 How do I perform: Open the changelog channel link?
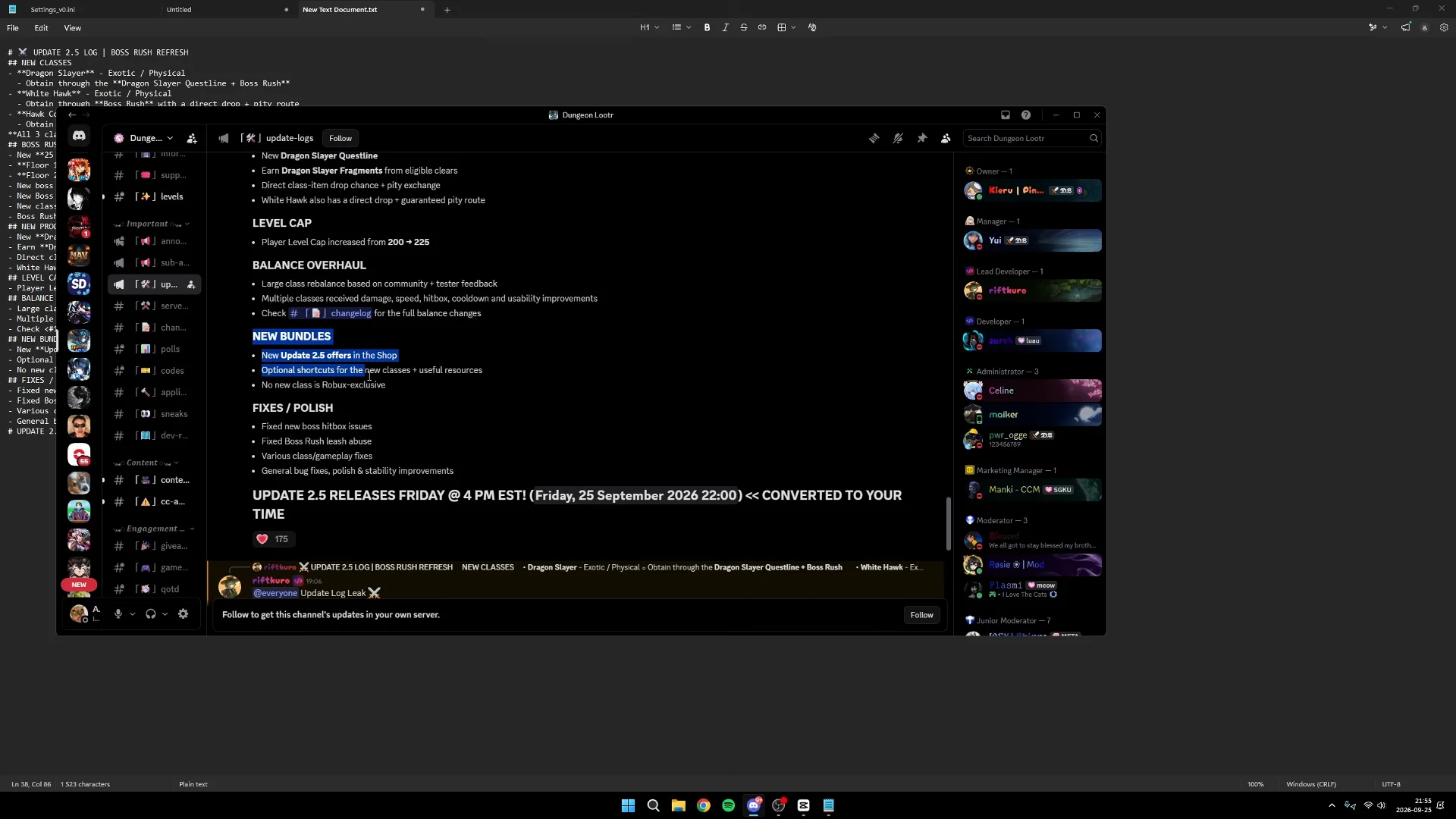[x=331, y=313]
